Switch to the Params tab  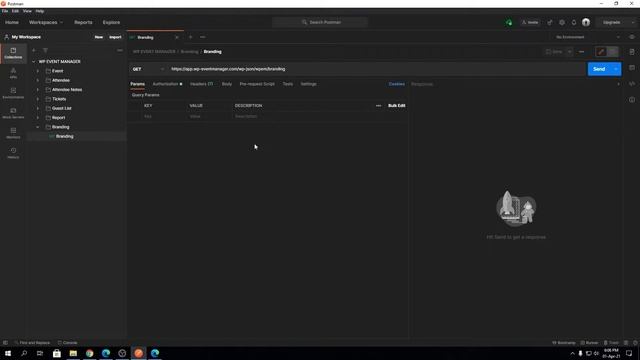[x=138, y=84]
